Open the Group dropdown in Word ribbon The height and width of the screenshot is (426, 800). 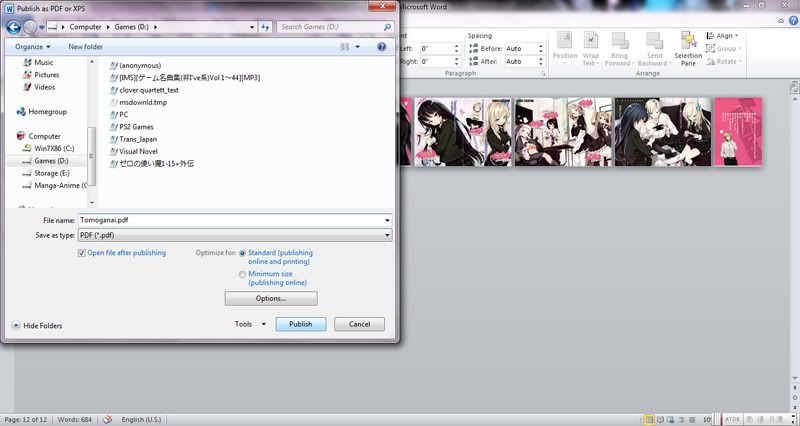point(723,48)
